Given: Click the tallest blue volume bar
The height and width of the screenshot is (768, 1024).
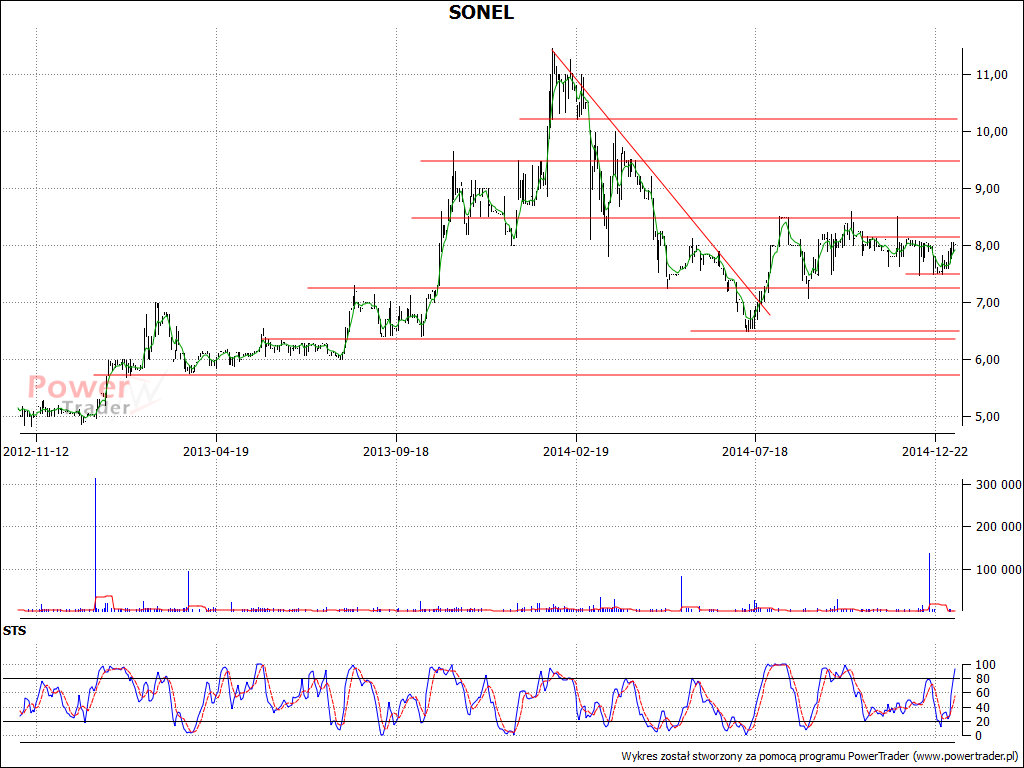Looking at the screenshot, I should (x=95, y=545).
